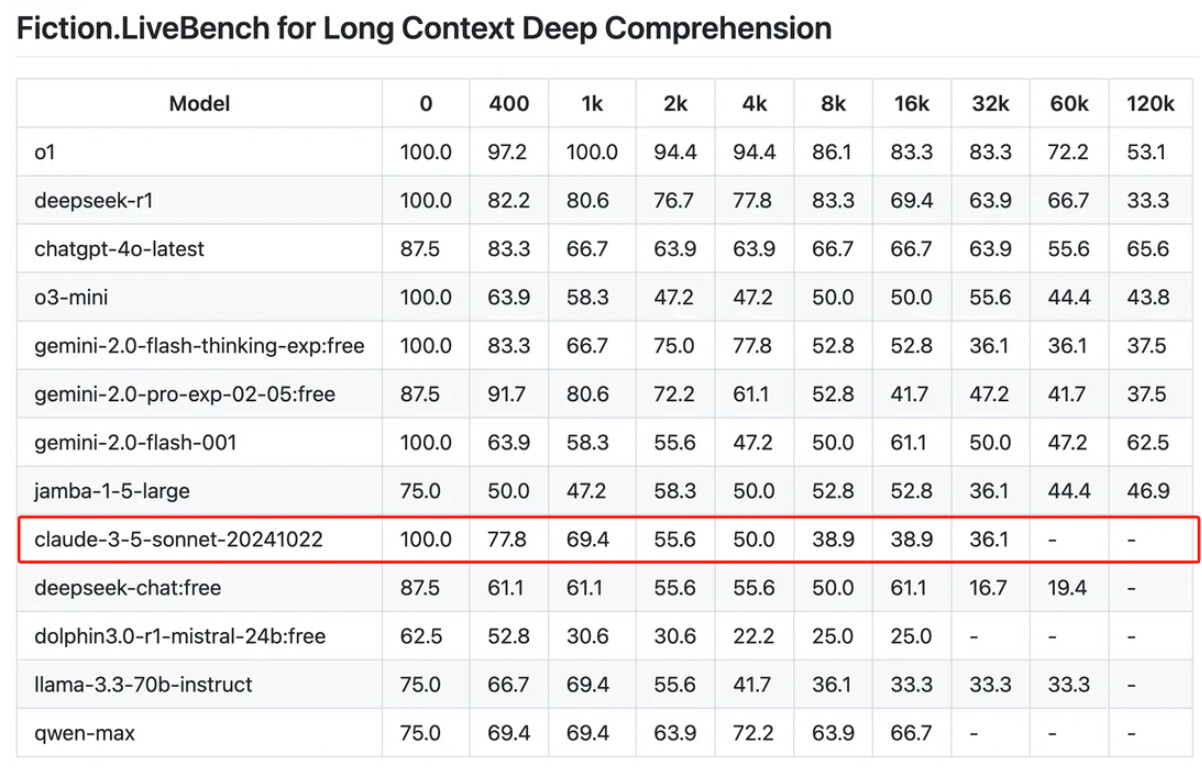Screen dimensions: 1202x772
Task: Click the Fiction.LiveBench page heading
Action: point(424,29)
